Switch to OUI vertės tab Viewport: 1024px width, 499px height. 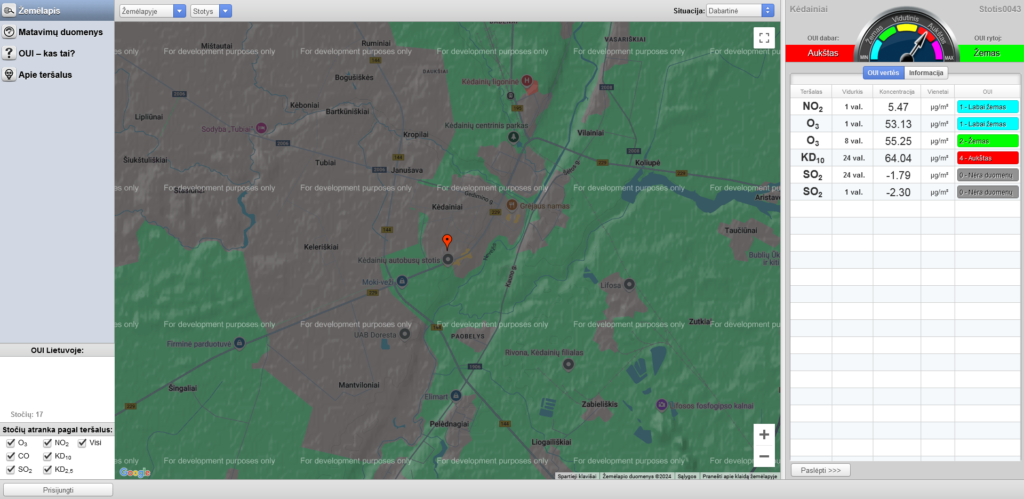884,72
